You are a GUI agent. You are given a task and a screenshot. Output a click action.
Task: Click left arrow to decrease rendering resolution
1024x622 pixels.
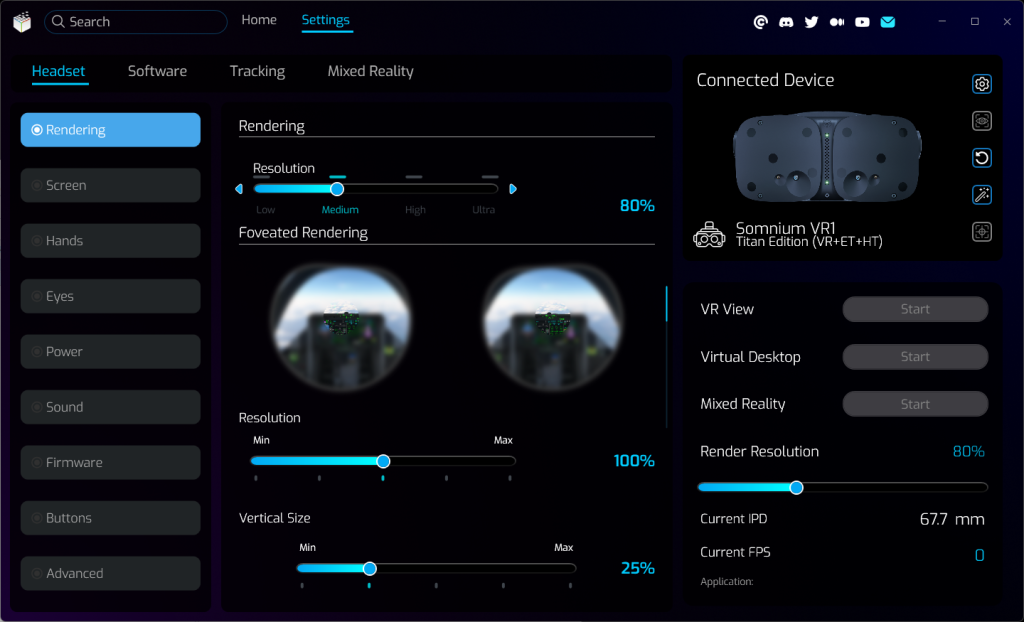click(239, 189)
